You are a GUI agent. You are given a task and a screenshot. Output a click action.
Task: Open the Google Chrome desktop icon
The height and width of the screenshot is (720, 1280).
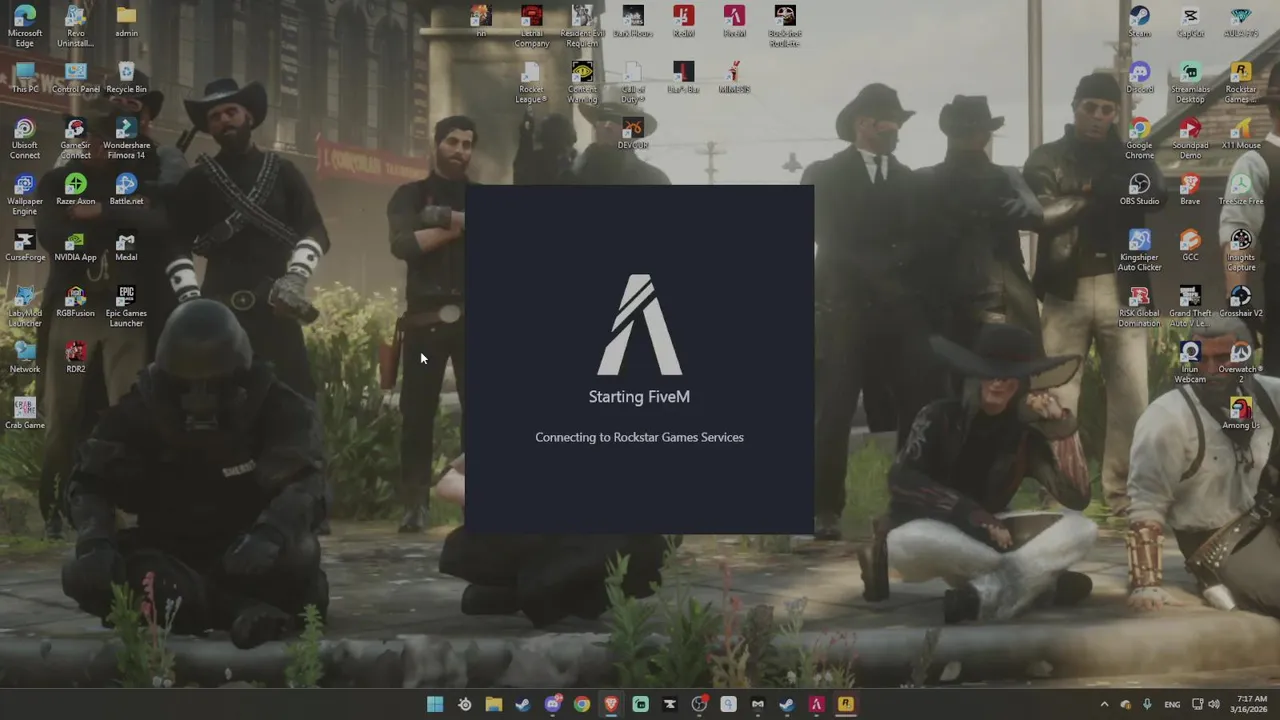tap(1139, 138)
